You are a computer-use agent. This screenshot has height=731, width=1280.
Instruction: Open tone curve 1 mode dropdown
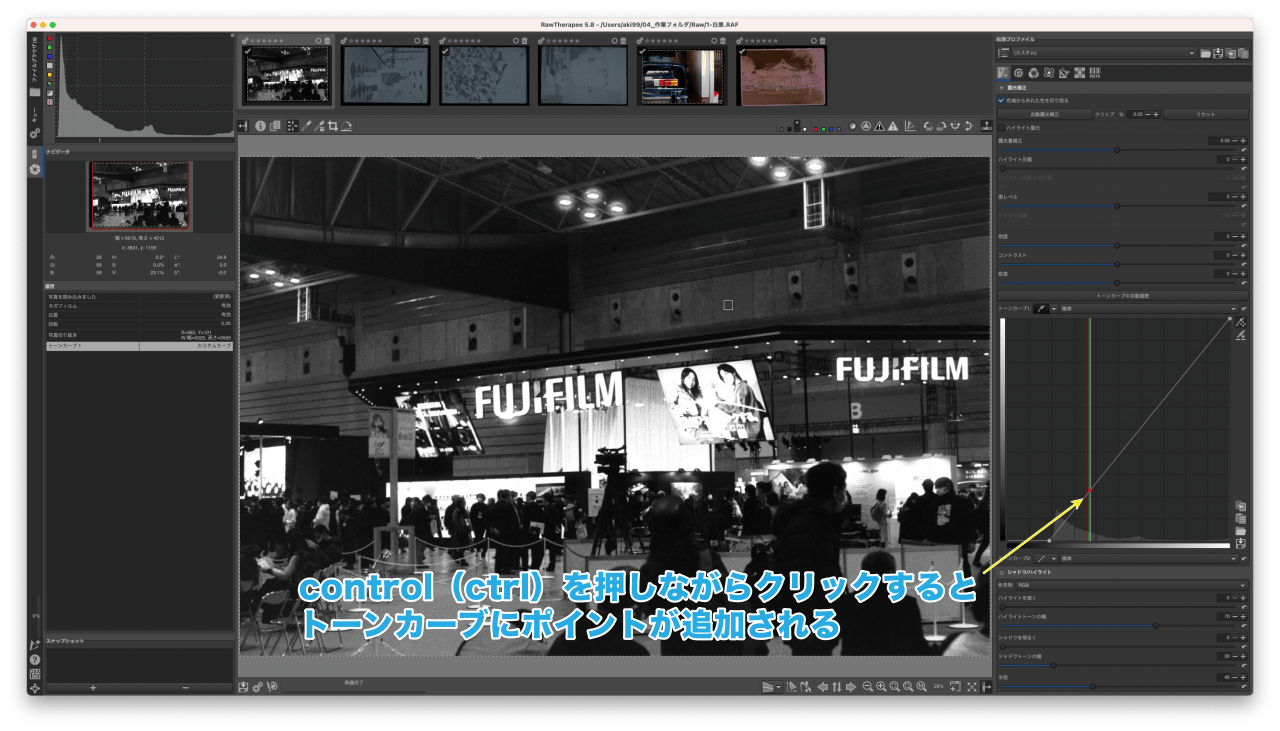tap(1149, 309)
